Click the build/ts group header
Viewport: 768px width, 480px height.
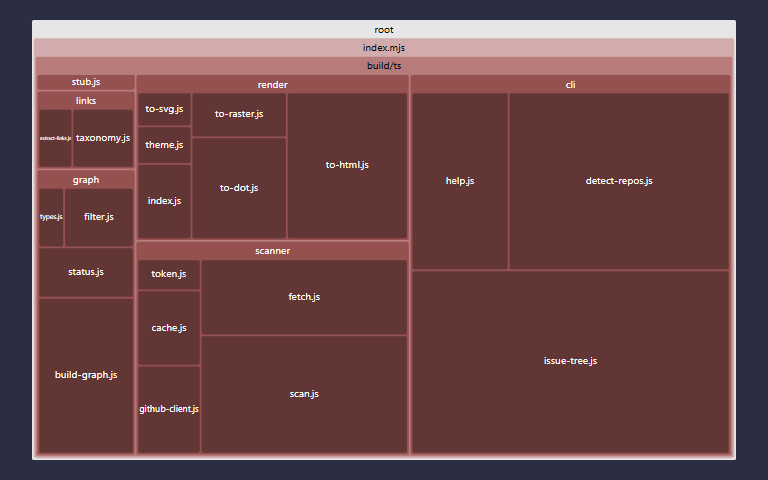click(384, 66)
